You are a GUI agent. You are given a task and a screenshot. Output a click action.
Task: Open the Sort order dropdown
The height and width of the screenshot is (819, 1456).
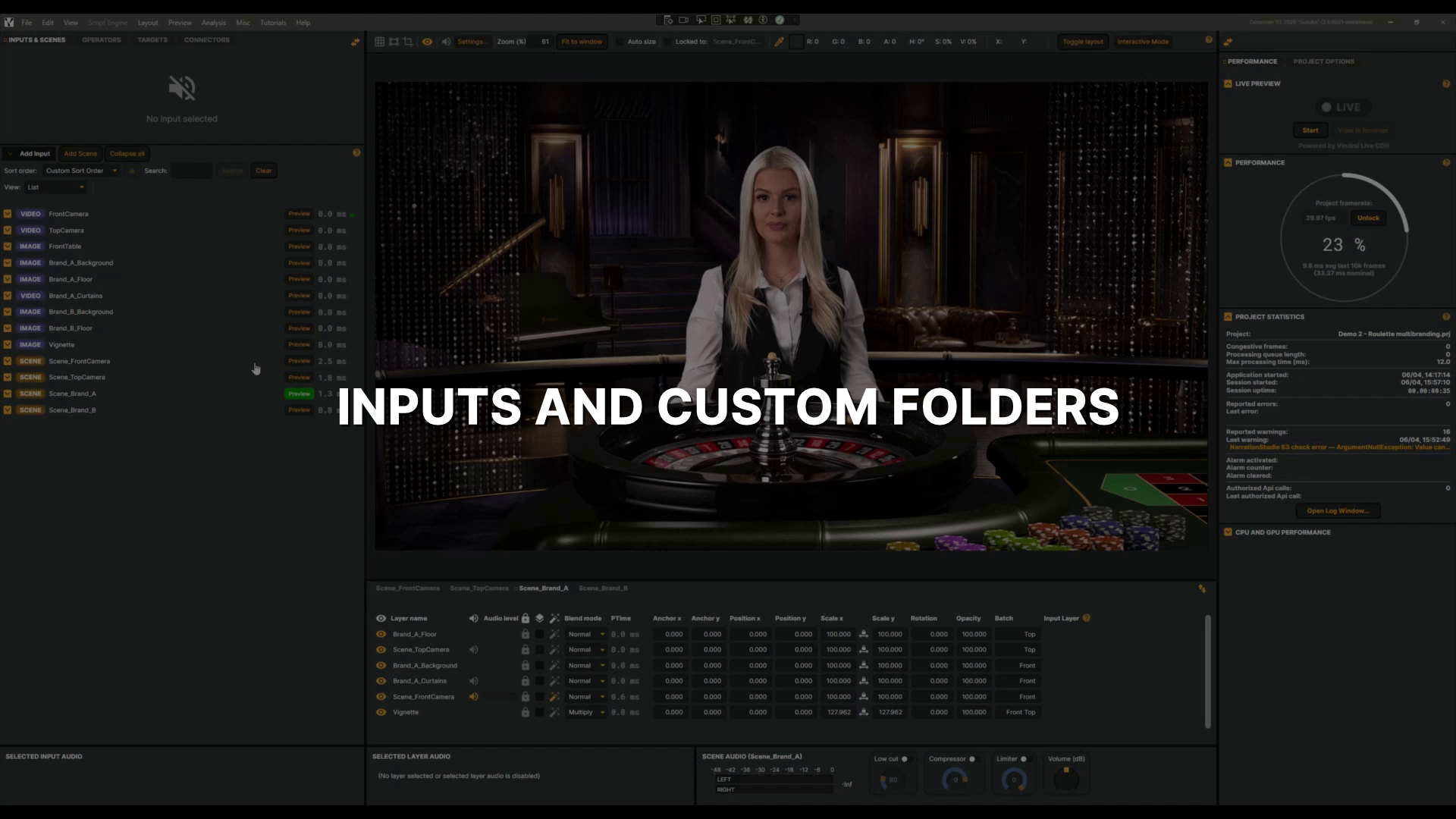point(81,171)
